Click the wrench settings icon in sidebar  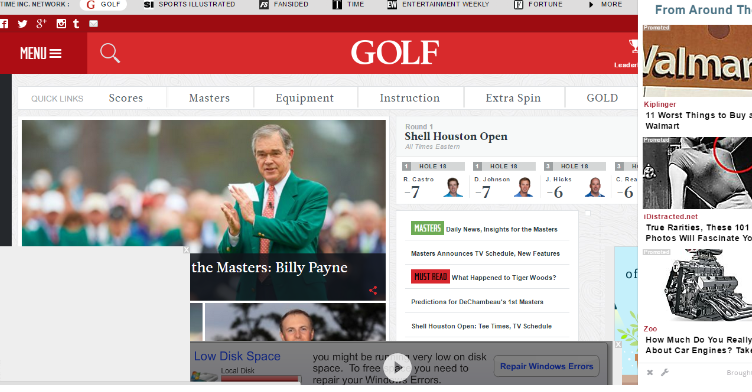665,372
